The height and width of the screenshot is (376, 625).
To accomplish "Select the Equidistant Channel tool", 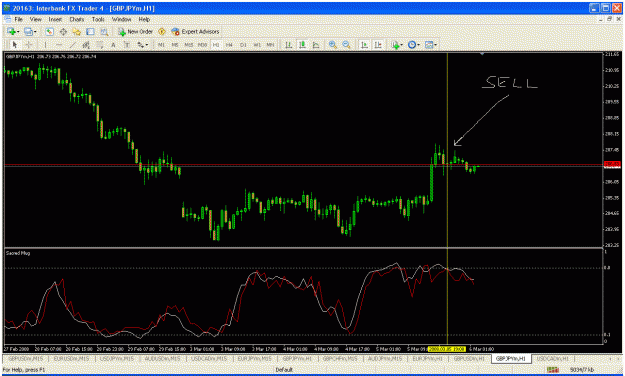I will pos(86,45).
